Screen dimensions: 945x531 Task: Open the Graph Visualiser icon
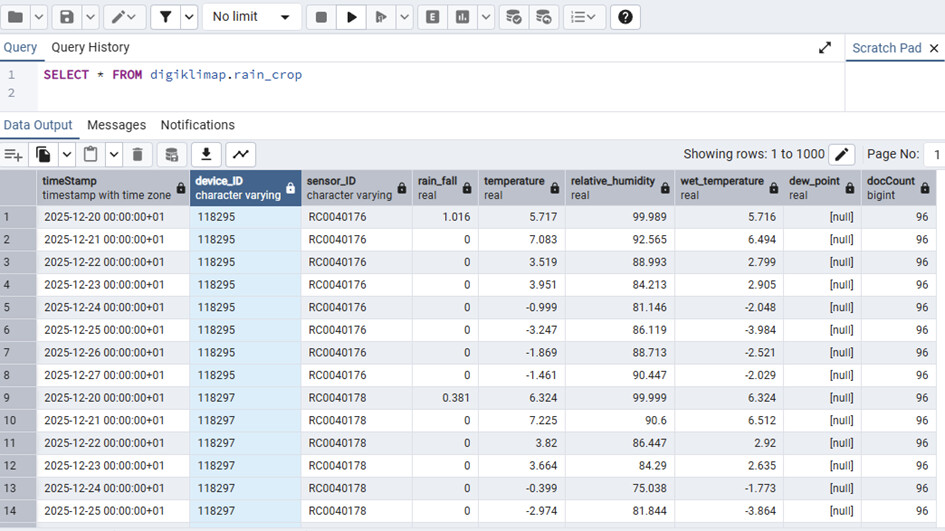tap(241, 154)
